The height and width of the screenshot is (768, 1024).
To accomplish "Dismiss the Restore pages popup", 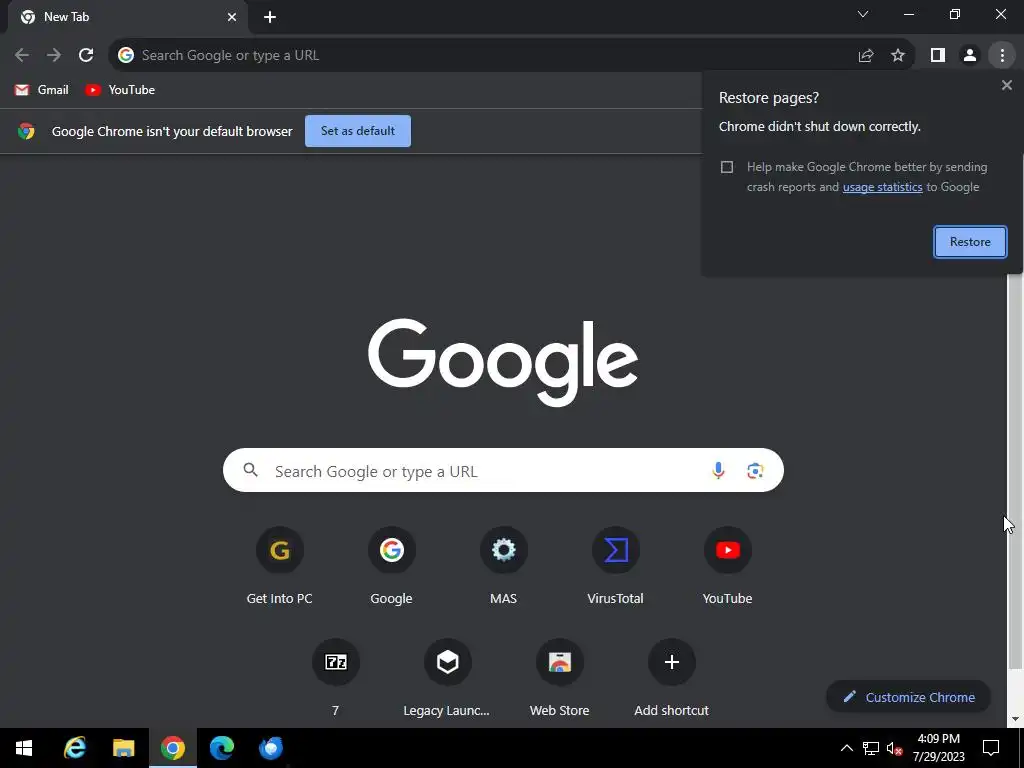I will coord(1006,85).
